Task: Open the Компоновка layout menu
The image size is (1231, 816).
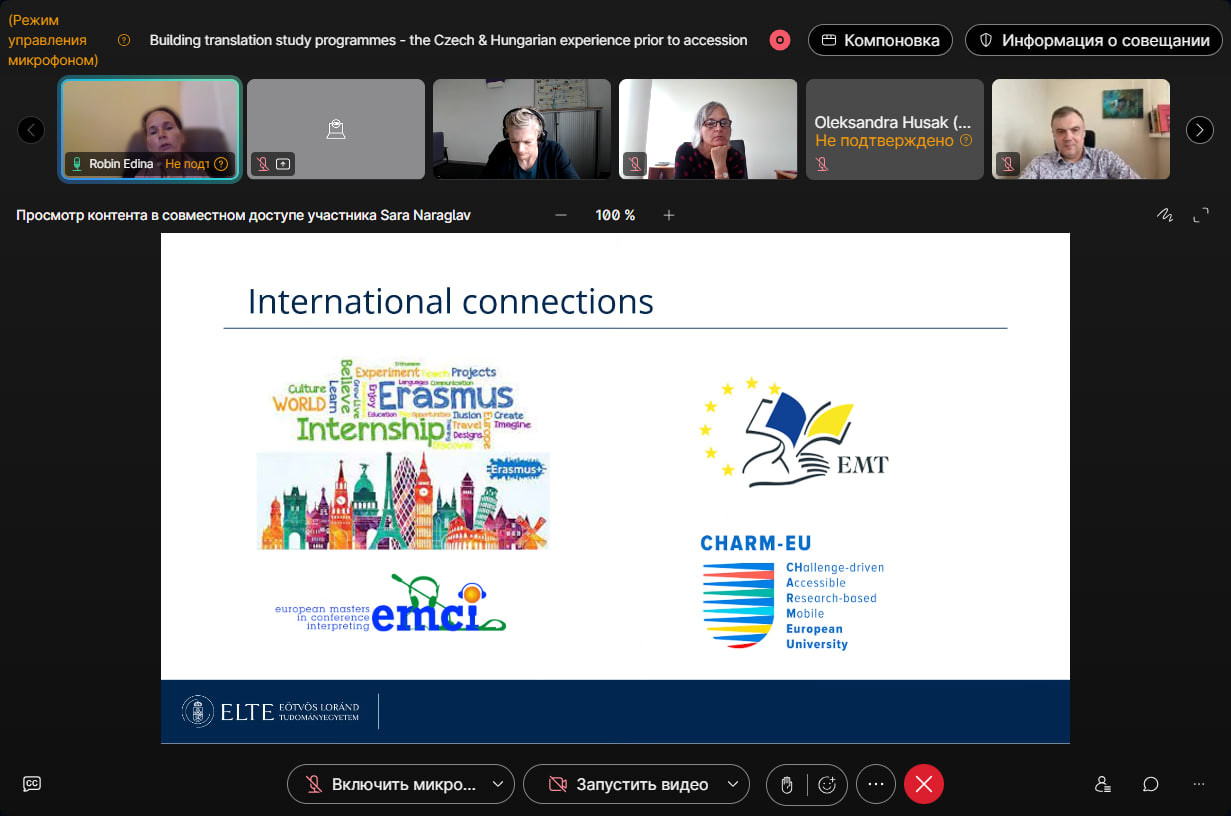Action: point(880,40)
